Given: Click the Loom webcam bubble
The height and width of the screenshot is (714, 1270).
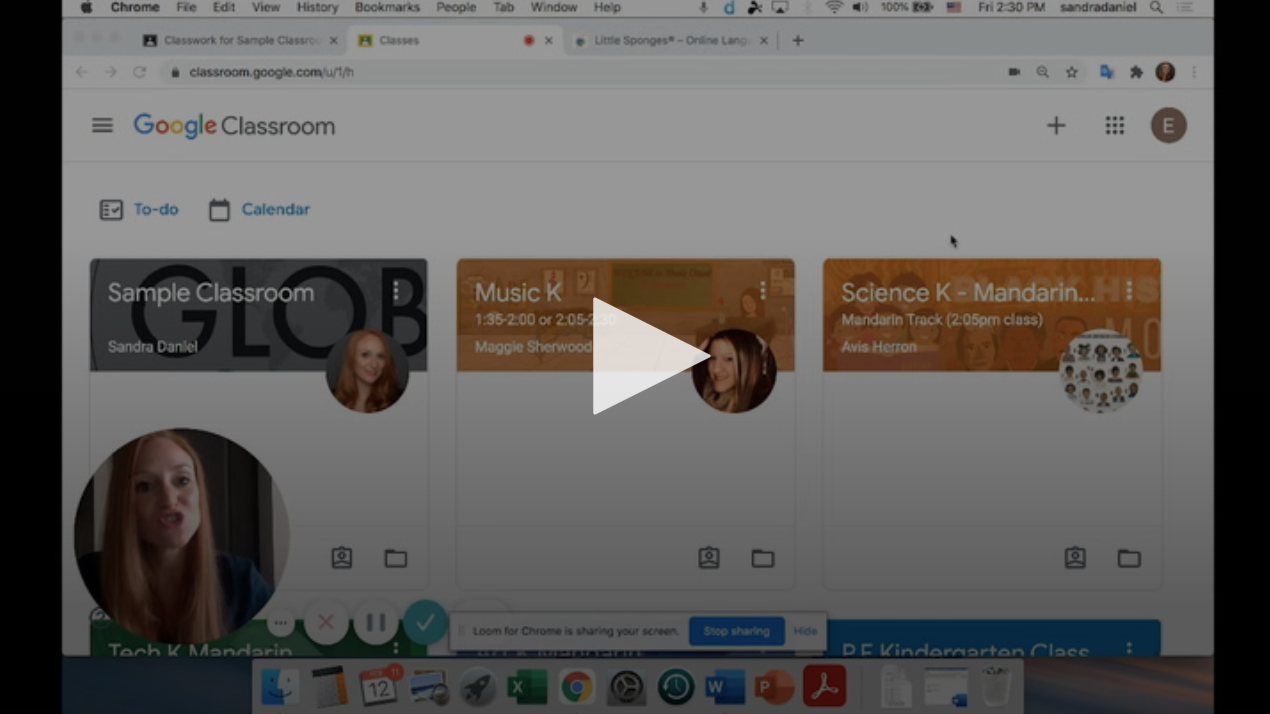Looking at the screenshot, I should click(181, 536).
